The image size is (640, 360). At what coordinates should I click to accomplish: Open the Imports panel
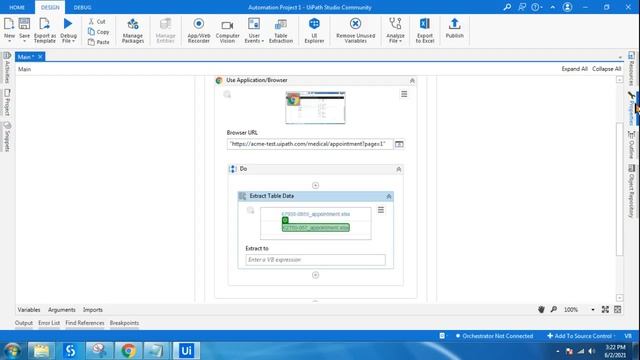pos(93,310)
